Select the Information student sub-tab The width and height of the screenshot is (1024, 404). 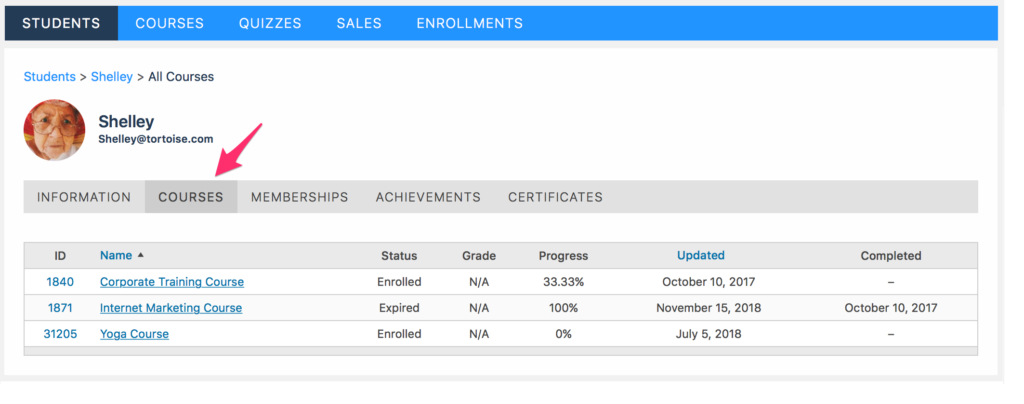click(x=84, y=197)
